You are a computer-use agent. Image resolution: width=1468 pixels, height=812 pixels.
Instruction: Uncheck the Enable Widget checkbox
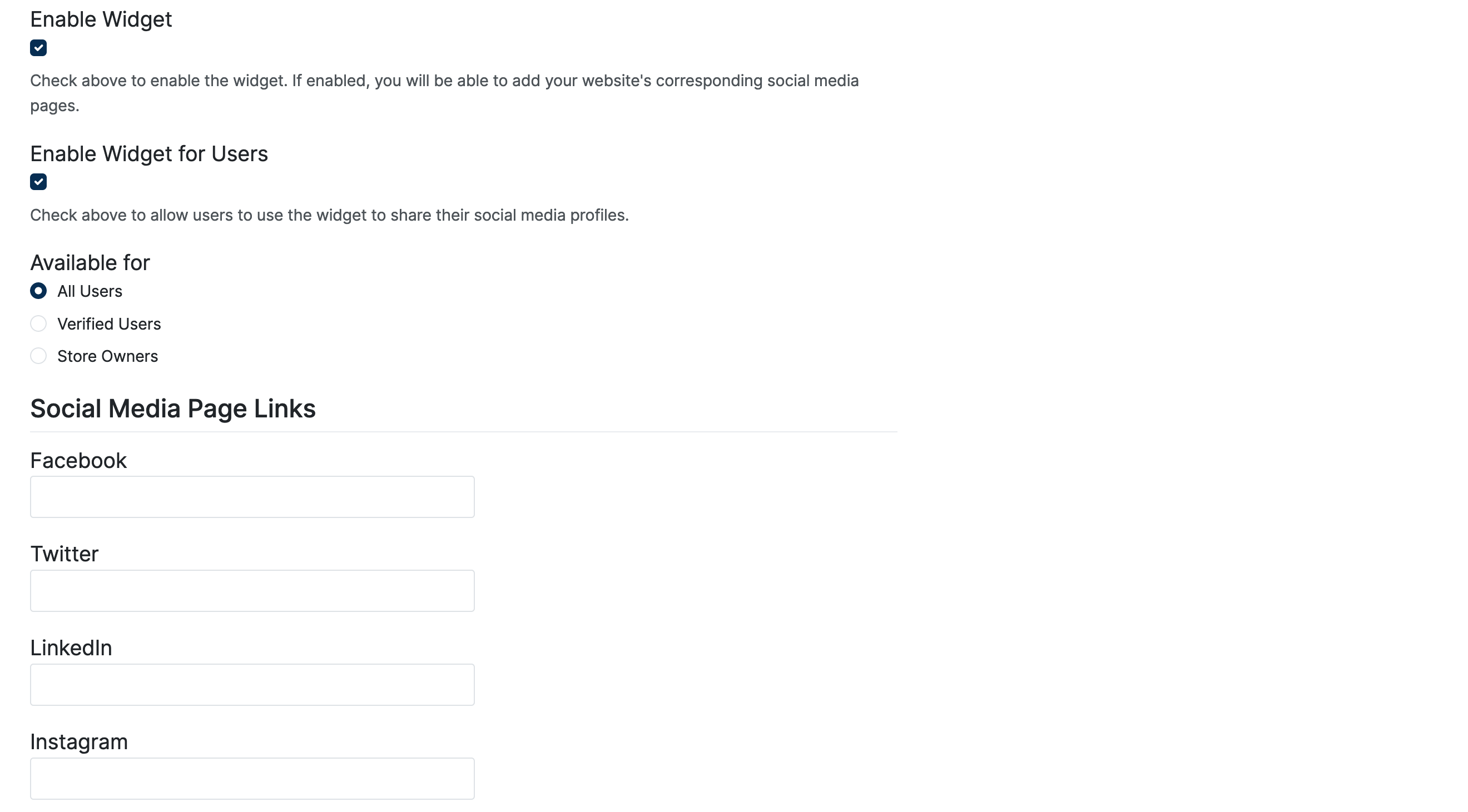click(38, 48)
